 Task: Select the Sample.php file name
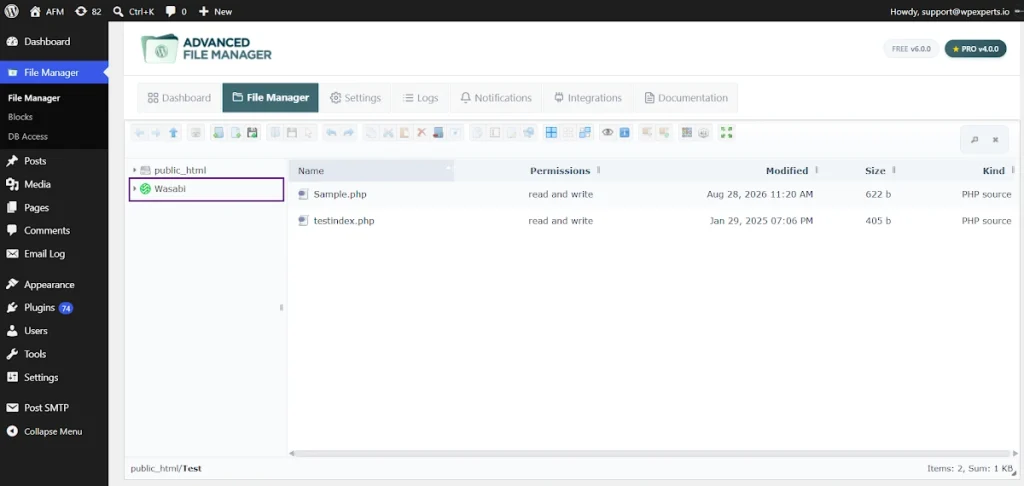coord(340,194)
